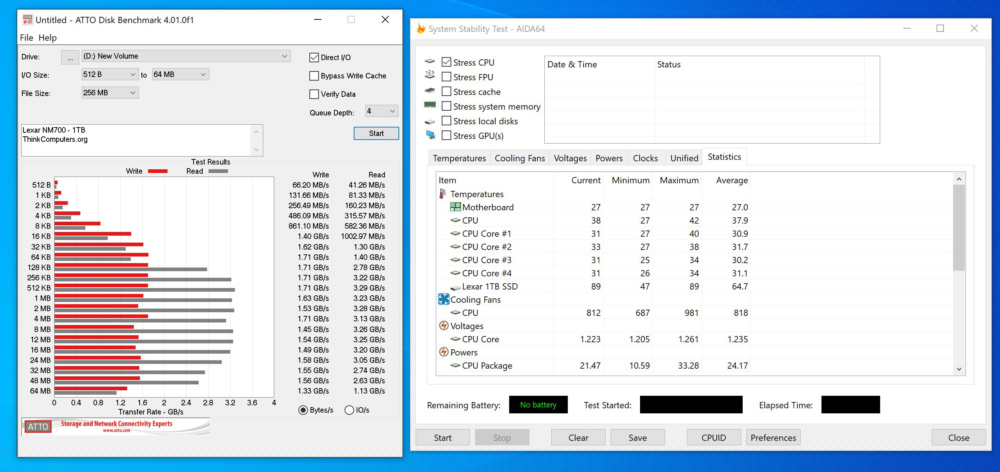Open the I/O Size end dropdown 64 MB
Screen dimensions: 1000x472
(x=180, y=75)
